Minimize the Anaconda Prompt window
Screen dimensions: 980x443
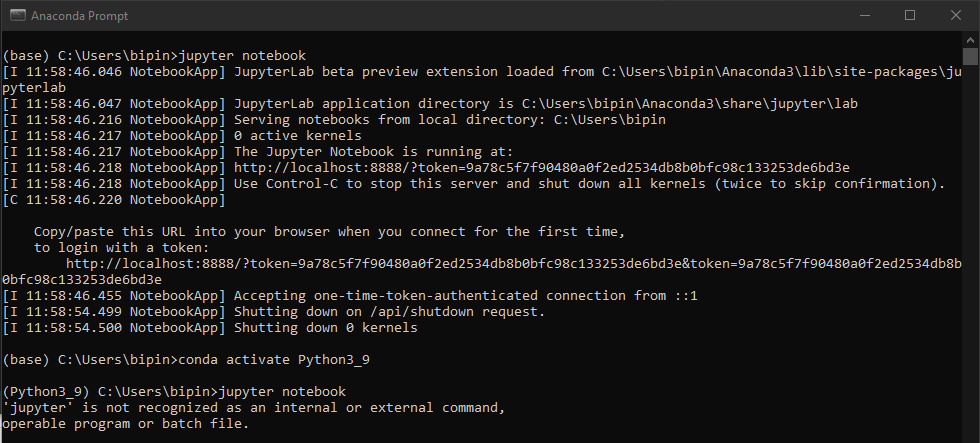[x=865, y=16]
